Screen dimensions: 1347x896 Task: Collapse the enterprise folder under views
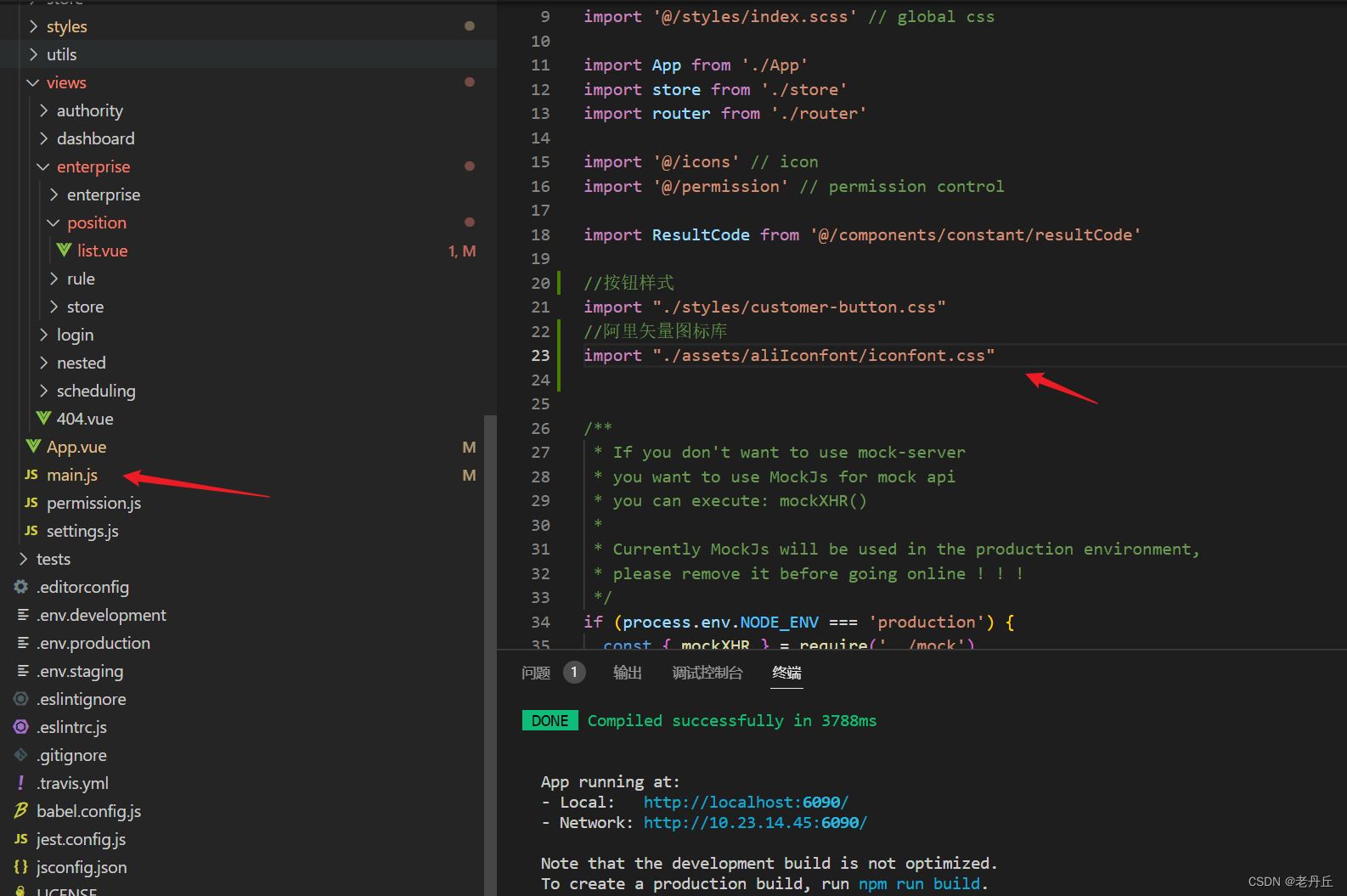pyautogui.click(x=43, y=166)
